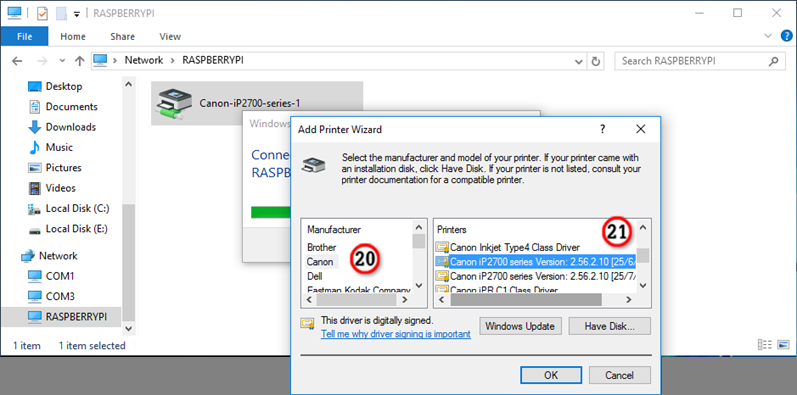797x395 pixels.
Task: Click the Local Disk (C:) drive icon
Action: [35, 208]
